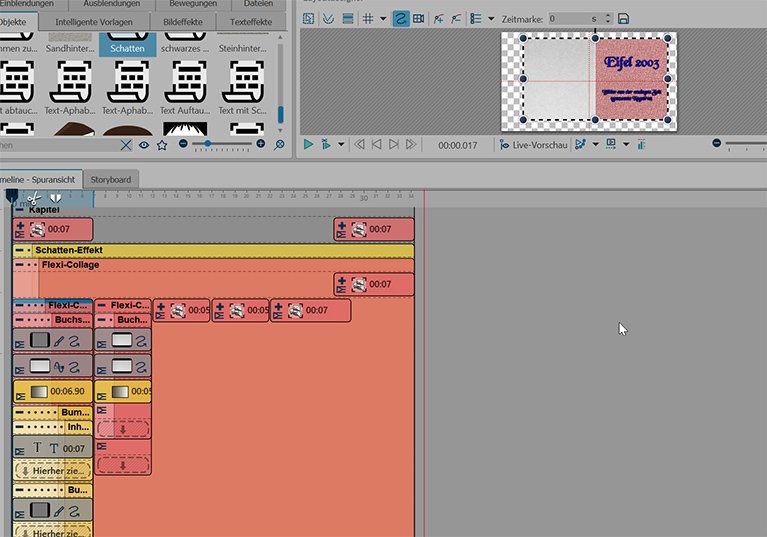Switch to the Storyboard tab
The image size is (767, 537).
(x=111, y=179)
